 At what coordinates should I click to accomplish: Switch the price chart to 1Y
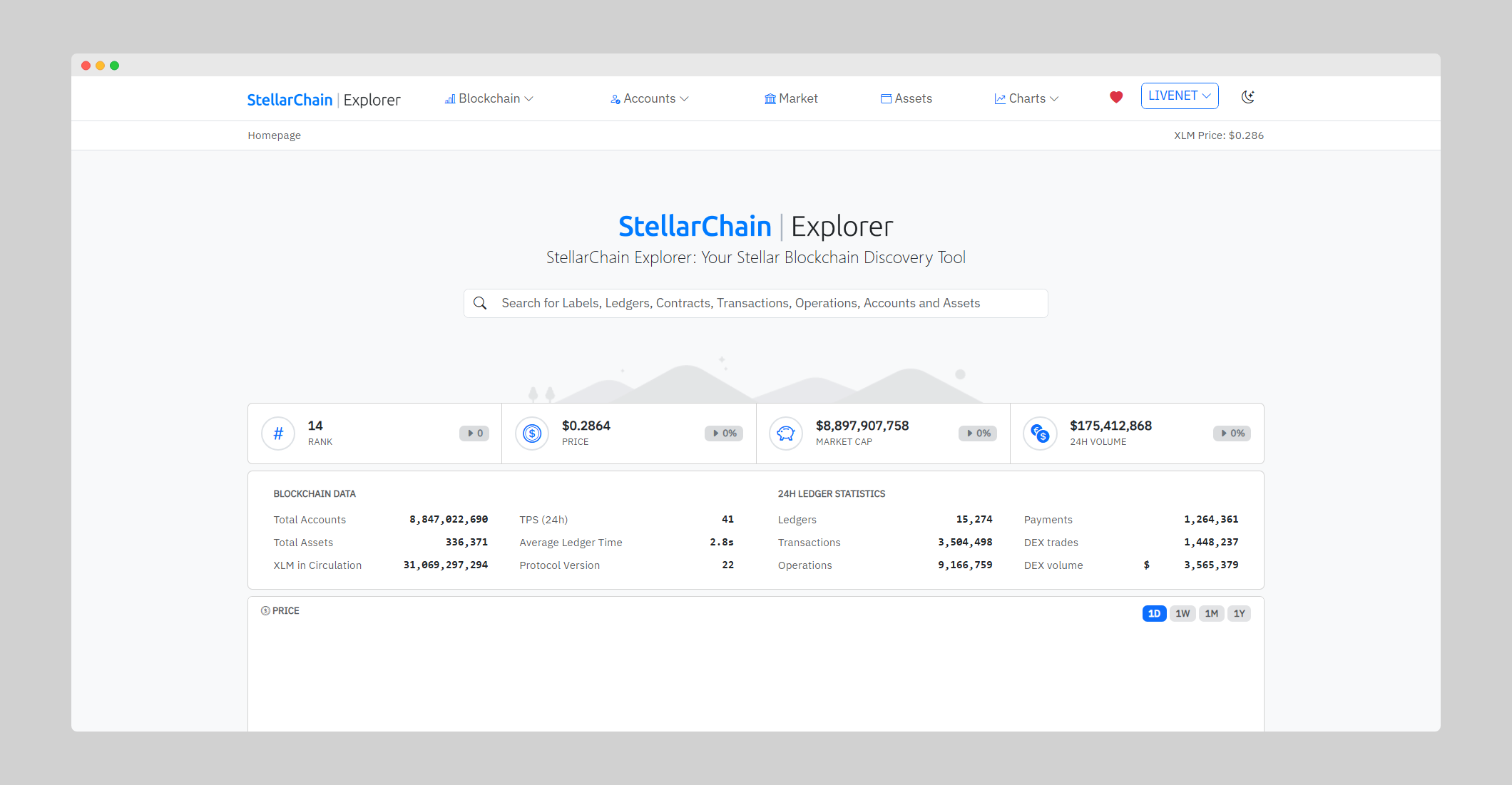(1240, 613)
